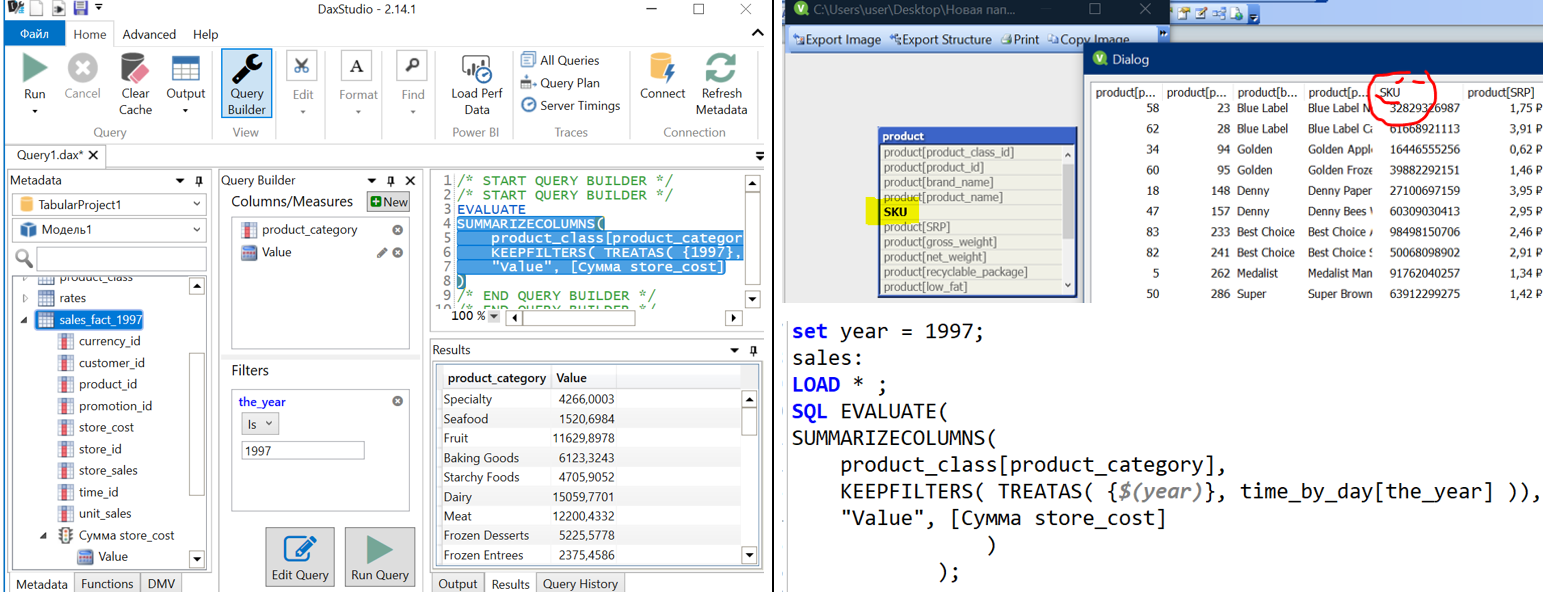Click the Clear Cache icon
Image resolution: width=1548 pixels, height=592 pixels.
[135, 69]
